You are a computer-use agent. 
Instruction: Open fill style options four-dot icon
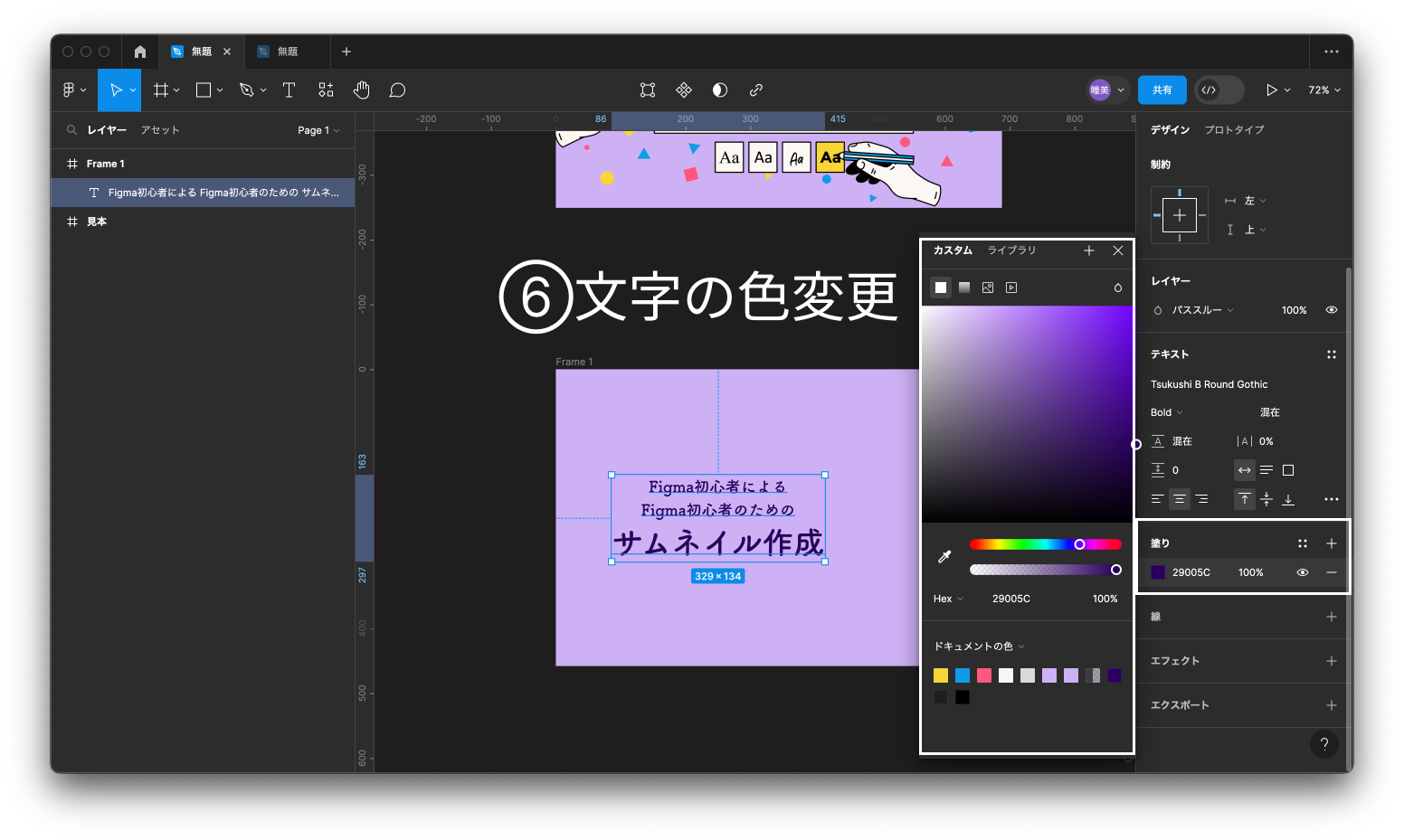pyautogui.click(x=1303, y=543)
